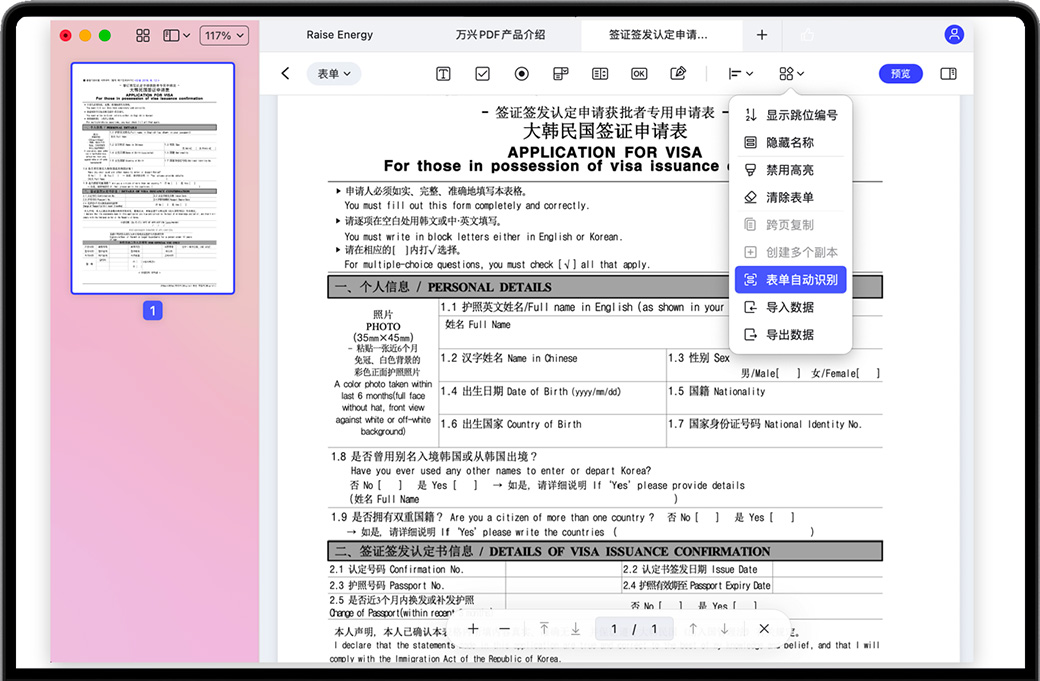
Task: Select the radio button form tool
Action: coord(521,74)
